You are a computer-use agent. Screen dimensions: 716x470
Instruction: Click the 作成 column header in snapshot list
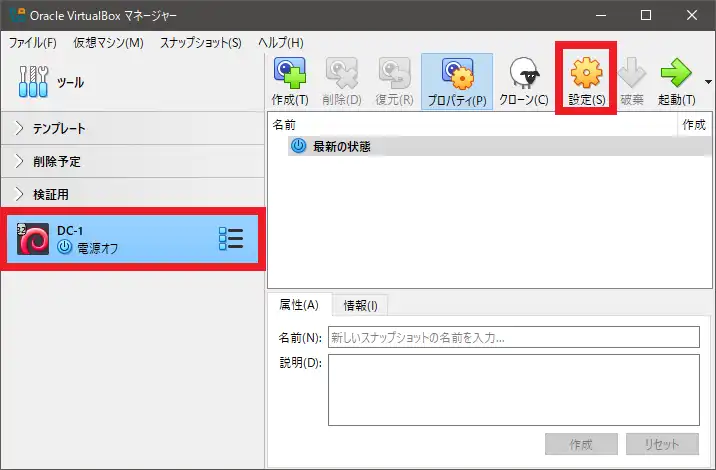point(694,125)
